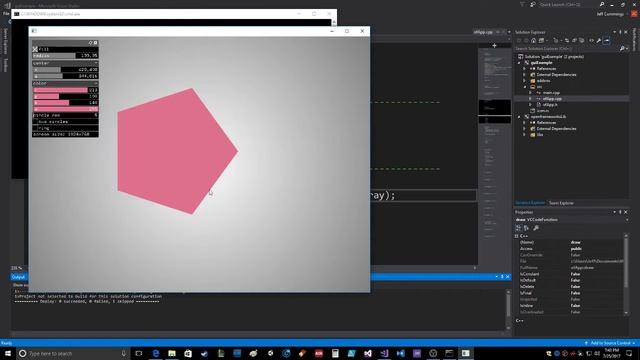This screenshot has width=640, height=360.
Task: Click the Collapse All icon in Solution Explorer toolbar
Action: [x=574, y=40]
